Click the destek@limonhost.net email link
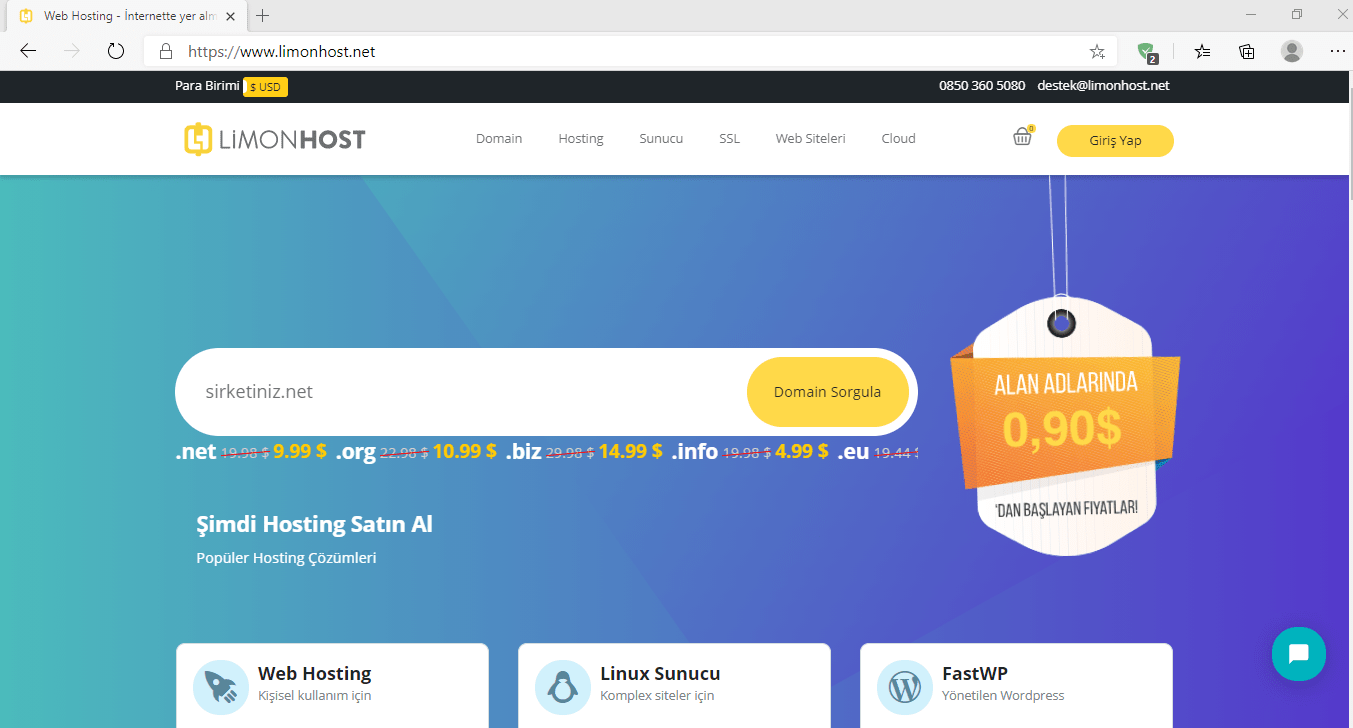The image size is (1353, 728). (x=1103, y=86)
